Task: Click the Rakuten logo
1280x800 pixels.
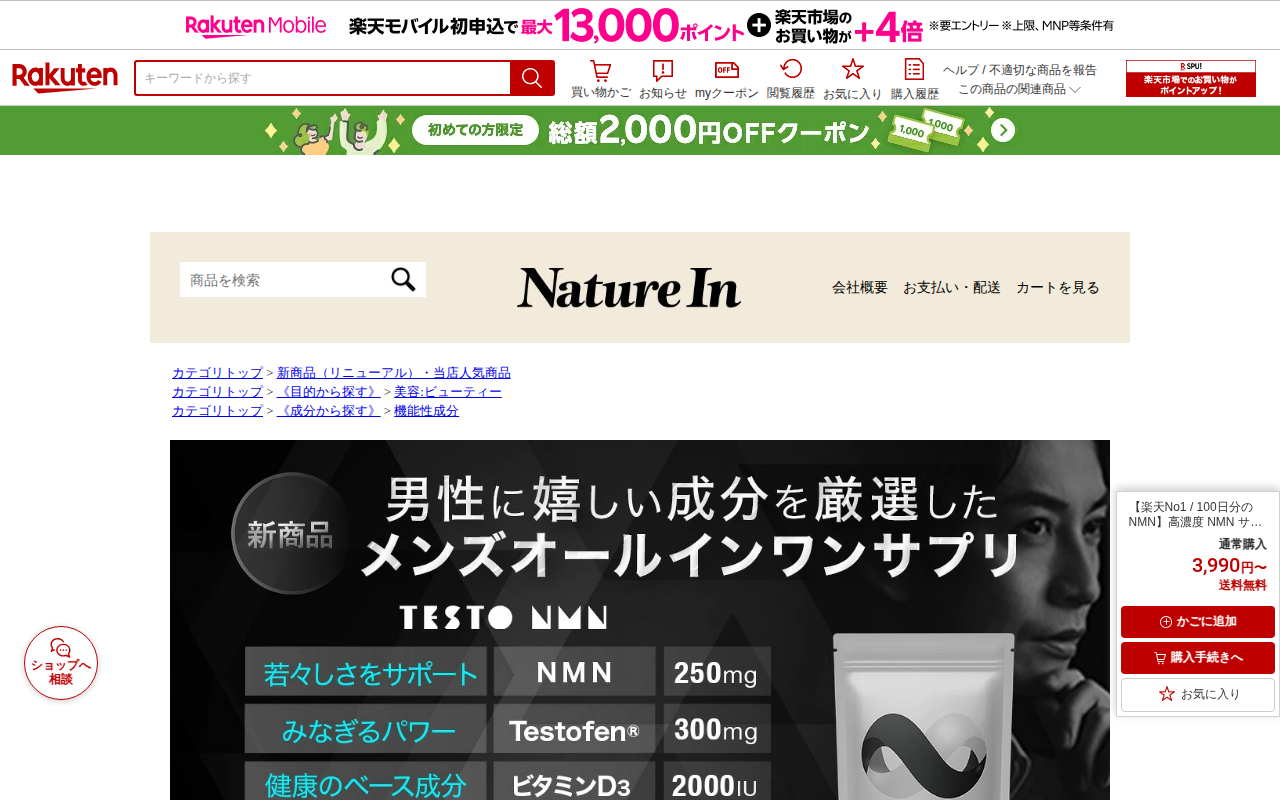Action: (65, 78)
